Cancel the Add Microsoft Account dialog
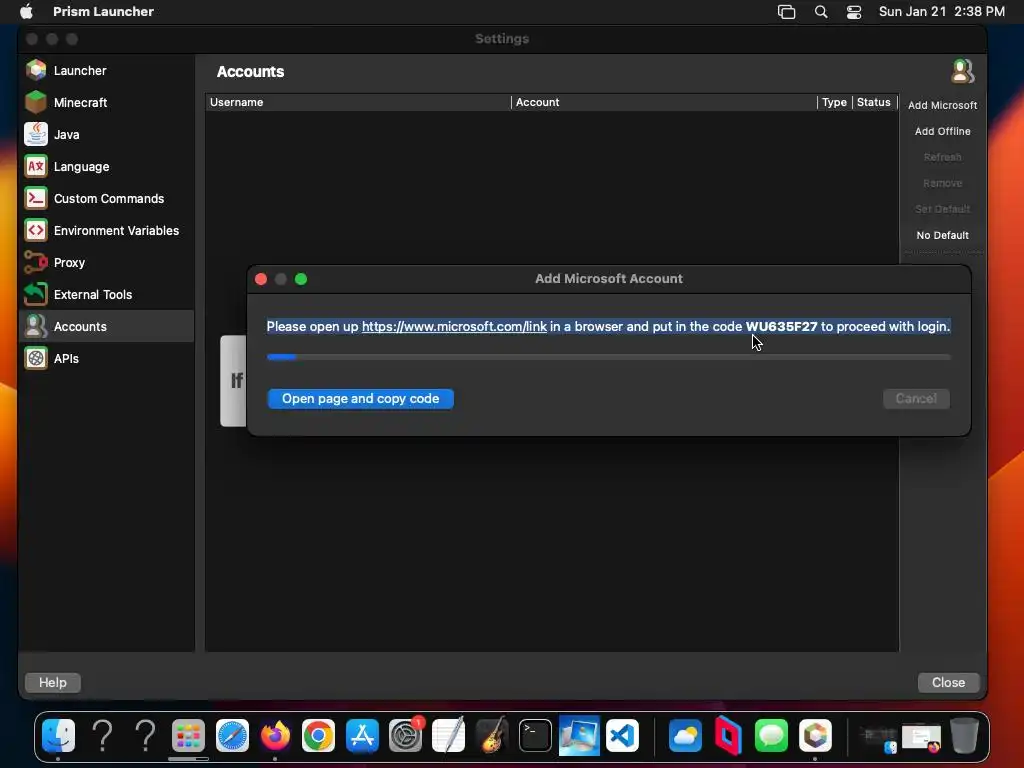Viewport: 1024px width, 768px height. click(x=916, y=398)
